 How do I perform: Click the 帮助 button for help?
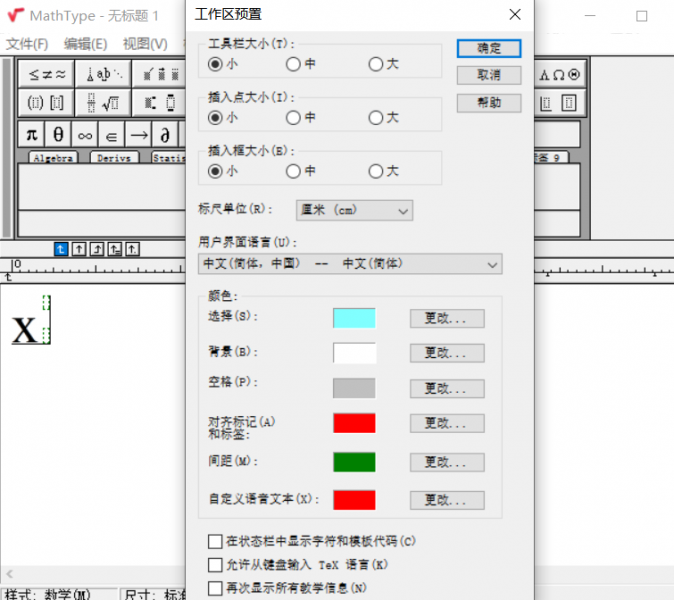(489, 103)
